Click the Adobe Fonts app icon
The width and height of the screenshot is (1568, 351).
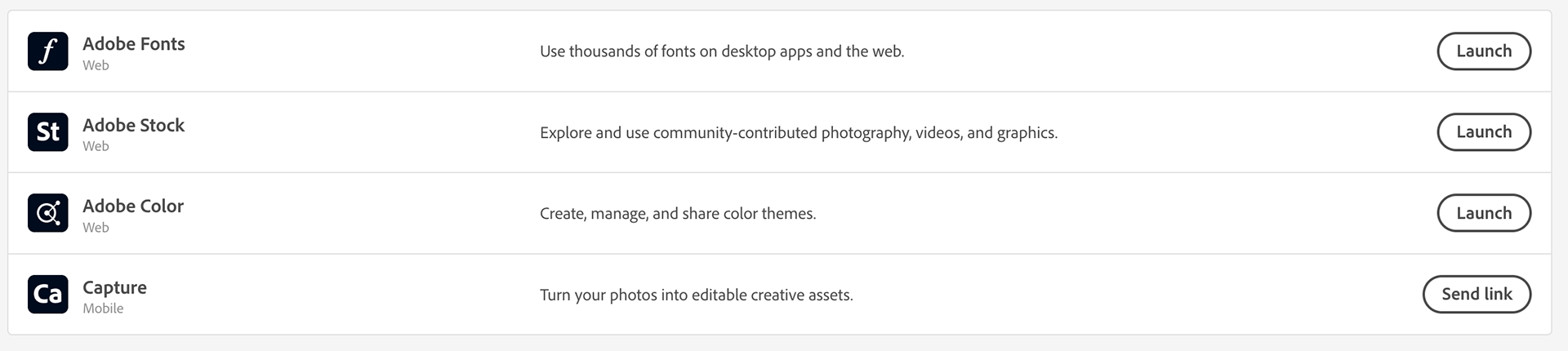click(x=48, y=51)
